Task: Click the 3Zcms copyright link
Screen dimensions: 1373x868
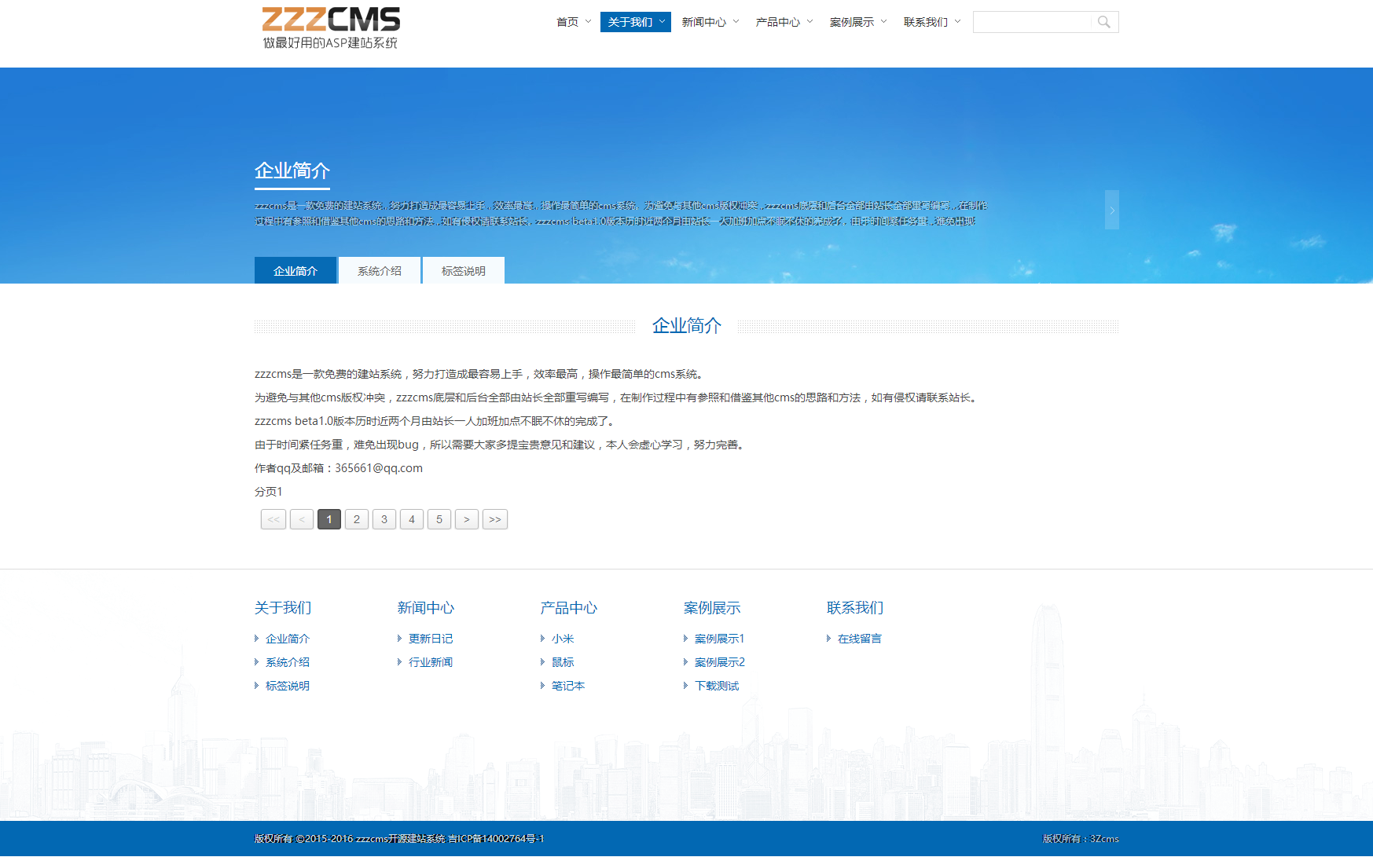Action: click(1104, 839)
